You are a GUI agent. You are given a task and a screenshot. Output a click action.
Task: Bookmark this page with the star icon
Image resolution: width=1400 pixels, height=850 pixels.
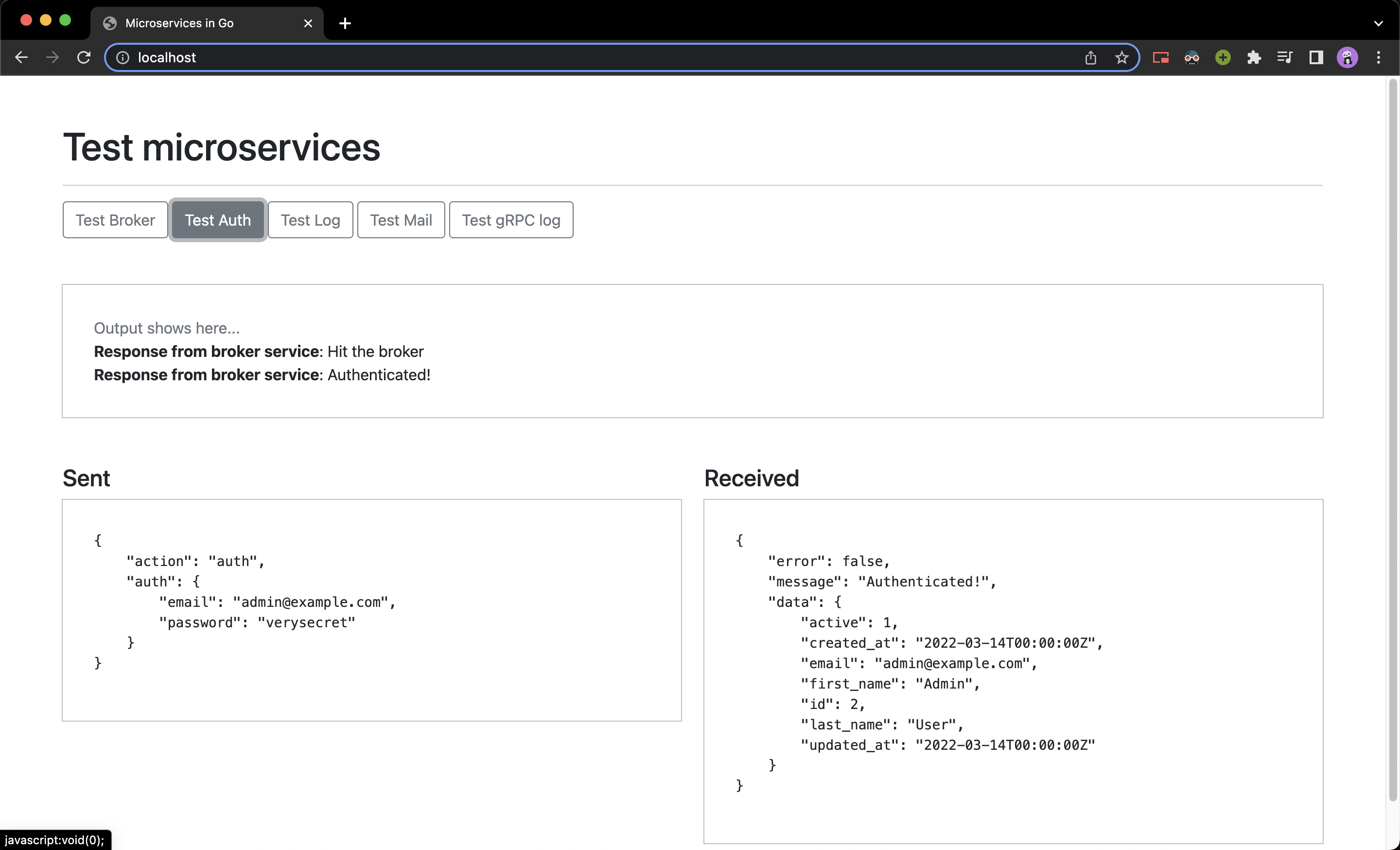click(1121, 57)
